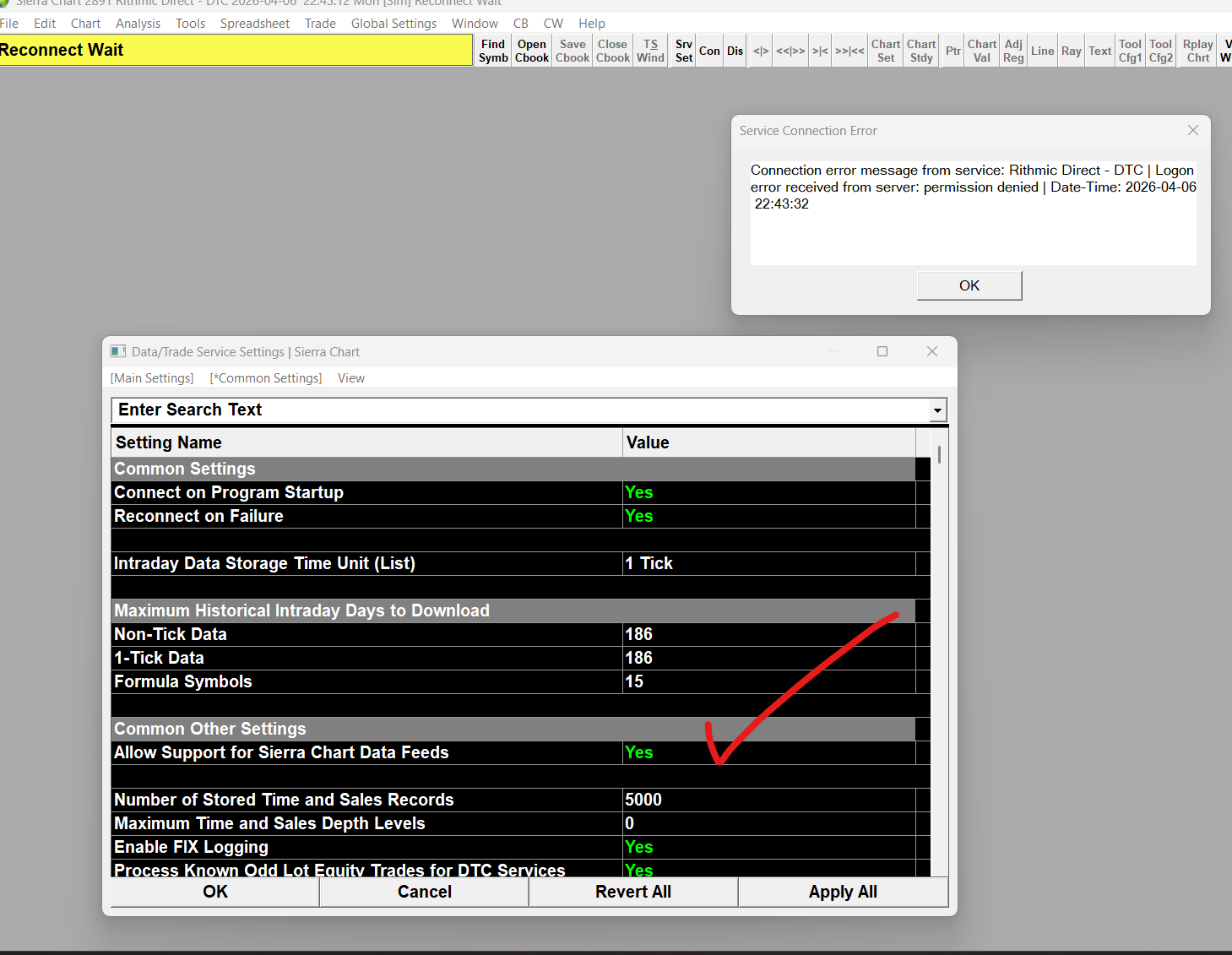Screen dimensions: 1232x955
Task: Click Close Cbook toolbar button
Action: pos(612,51)
